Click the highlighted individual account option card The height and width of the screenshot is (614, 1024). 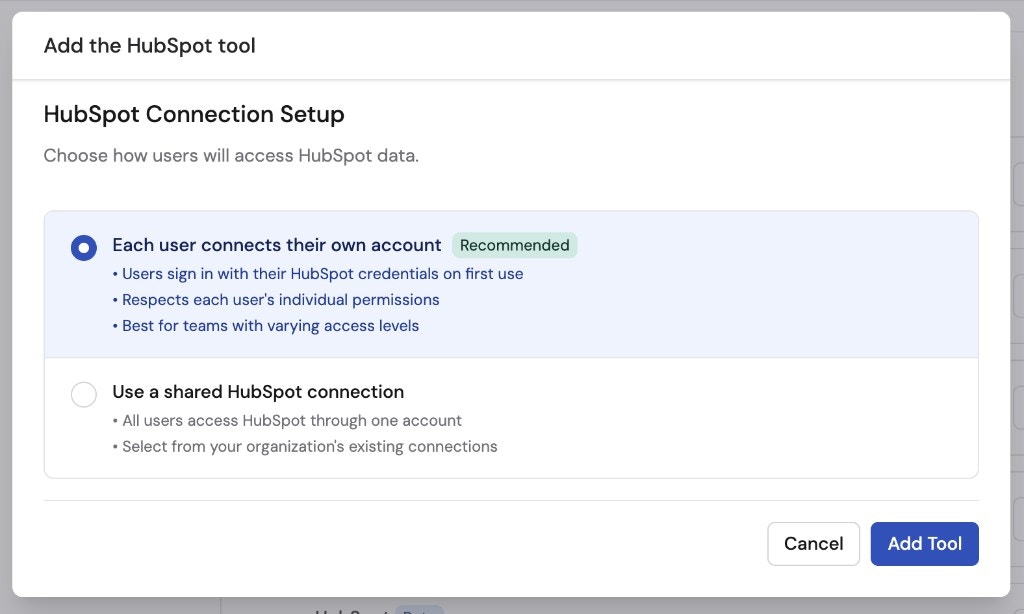click(512, 283)
